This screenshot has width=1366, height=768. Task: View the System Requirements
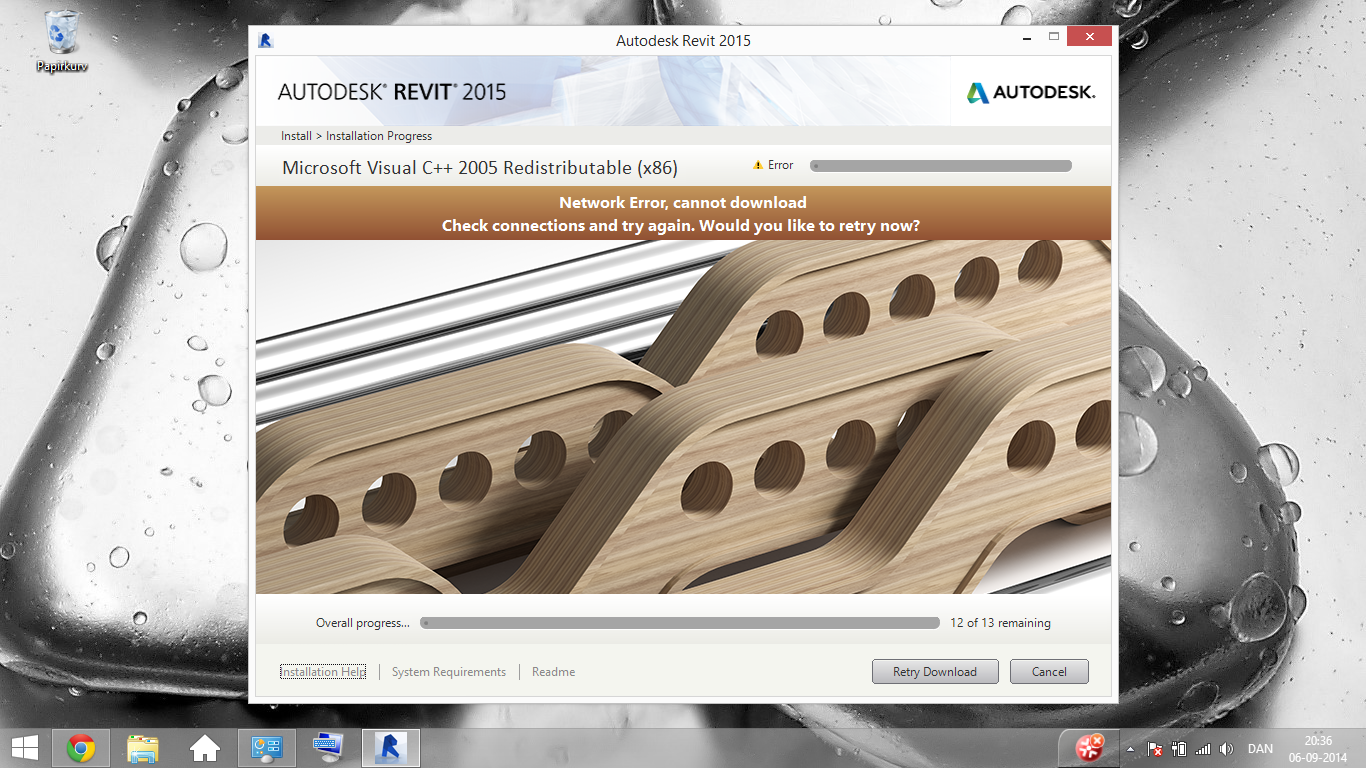(448, 671)
